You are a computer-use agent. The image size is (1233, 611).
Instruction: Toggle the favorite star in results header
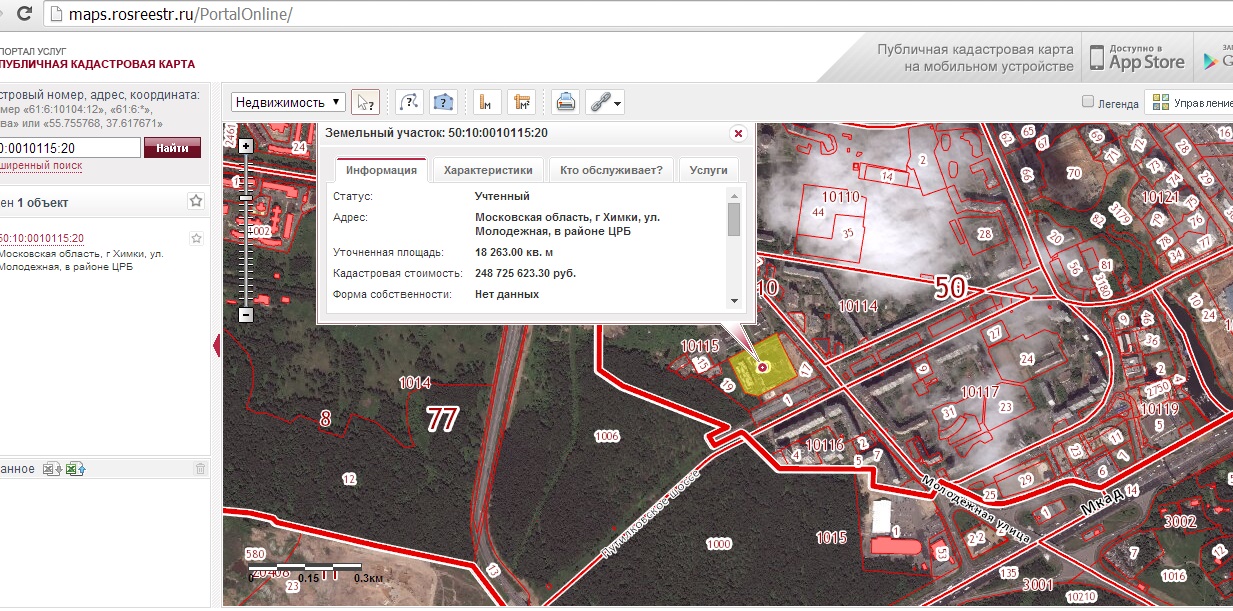196,202
